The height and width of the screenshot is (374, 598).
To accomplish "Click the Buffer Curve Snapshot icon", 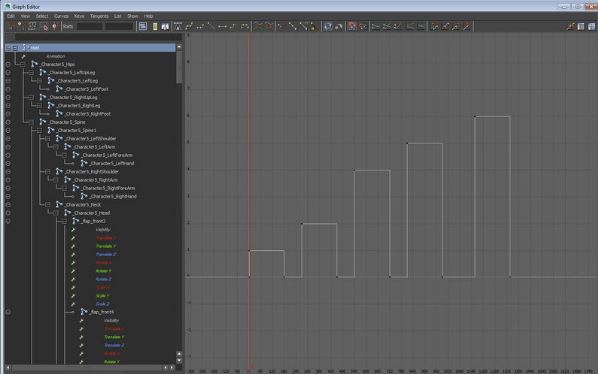I will coord(259,26).
